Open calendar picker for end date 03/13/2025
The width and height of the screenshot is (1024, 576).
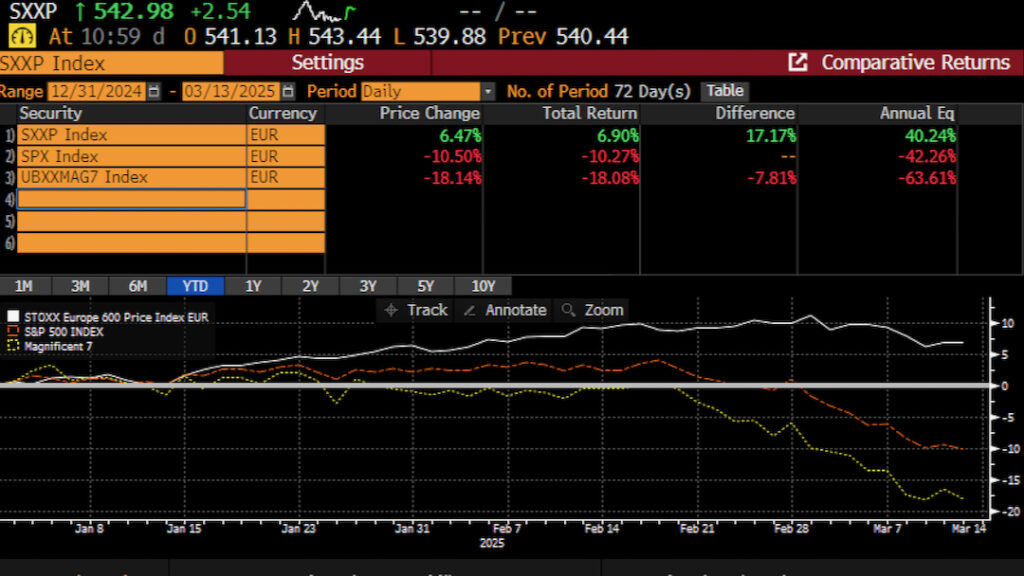coord(288,91)
